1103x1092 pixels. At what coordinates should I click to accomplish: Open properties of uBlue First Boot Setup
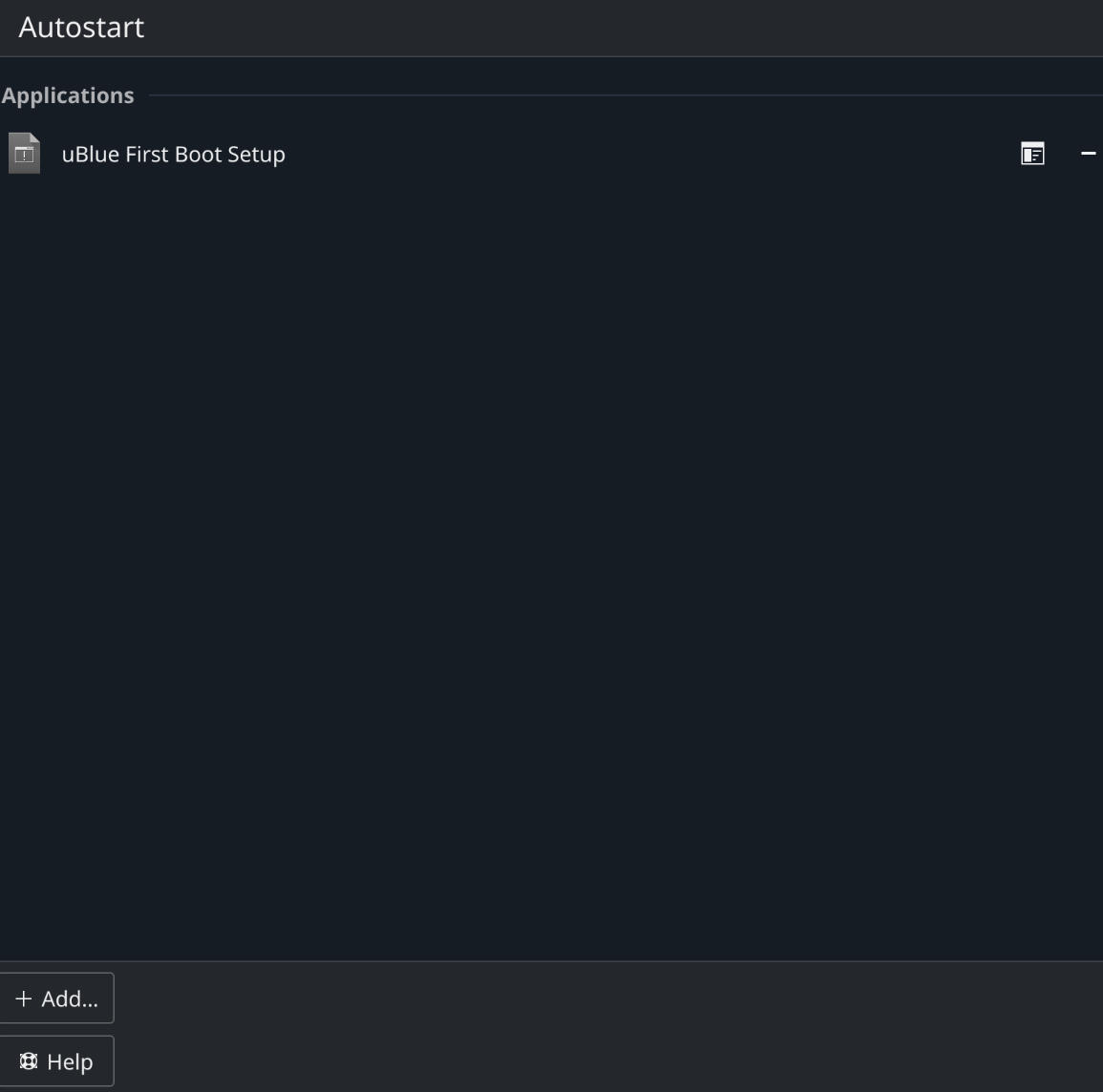(1032, 154)
